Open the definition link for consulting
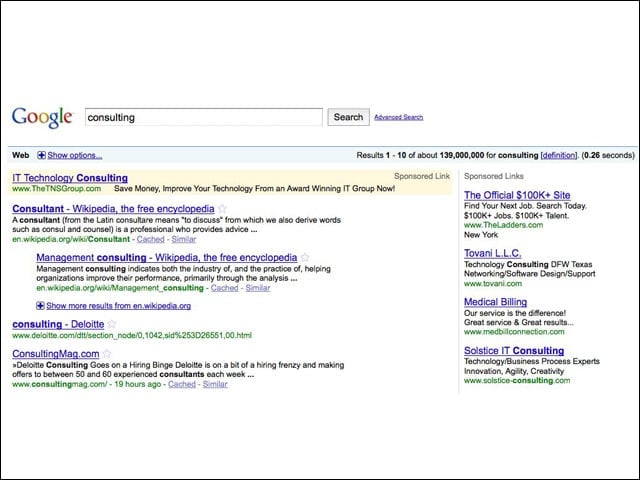 coord(558,156)
